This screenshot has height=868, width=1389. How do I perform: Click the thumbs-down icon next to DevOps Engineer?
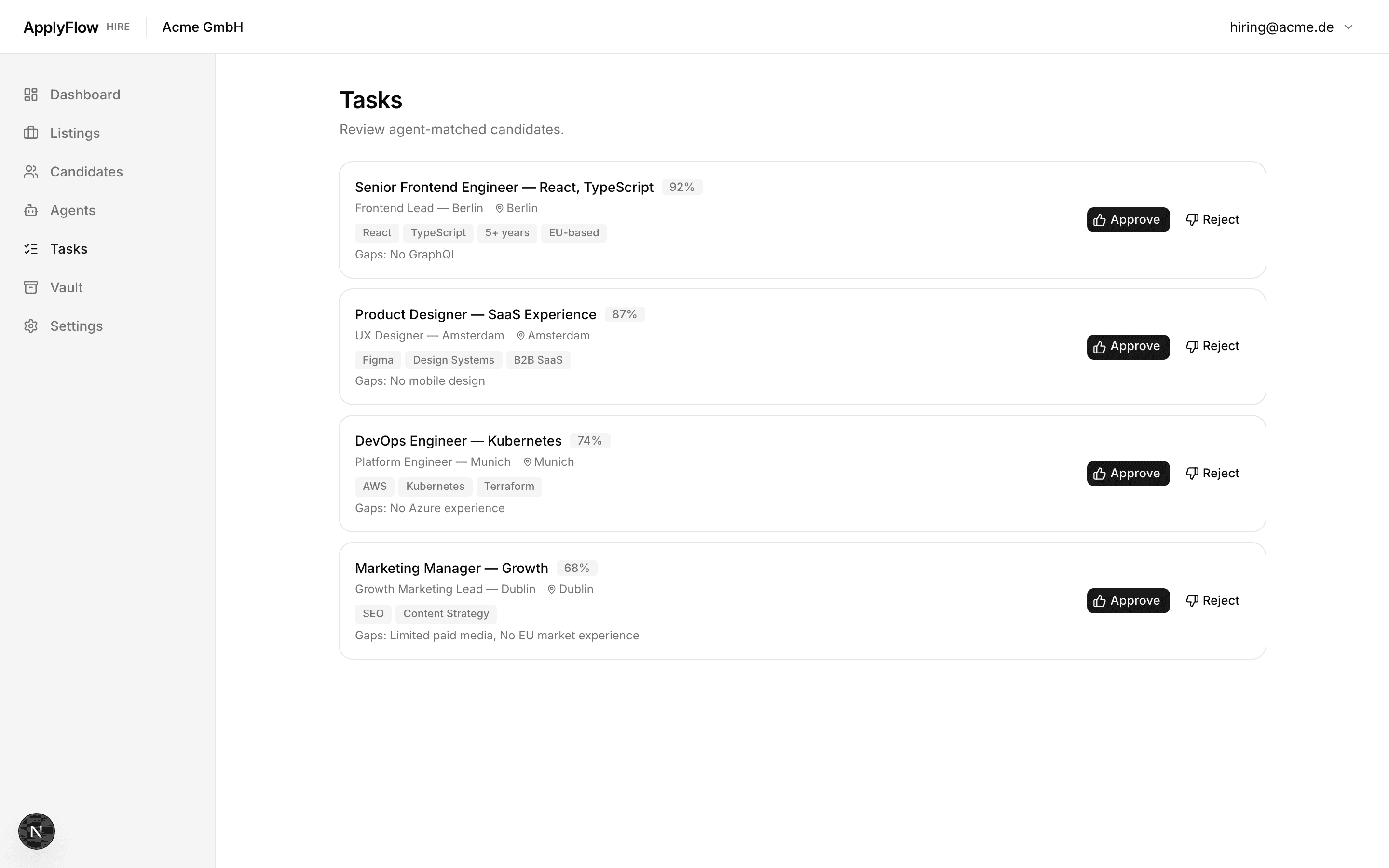pyautogui.click(x=1192, y=473)
